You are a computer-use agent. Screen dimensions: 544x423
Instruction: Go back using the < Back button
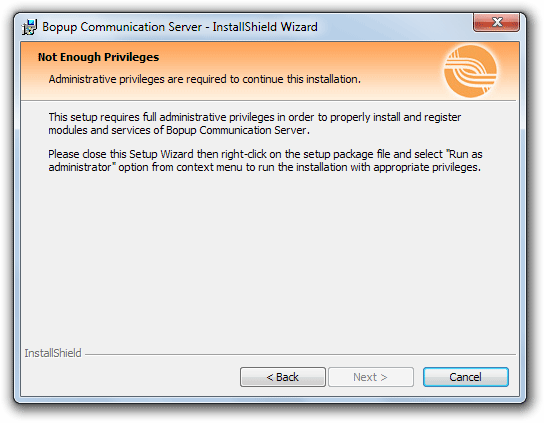pos(283,377)
